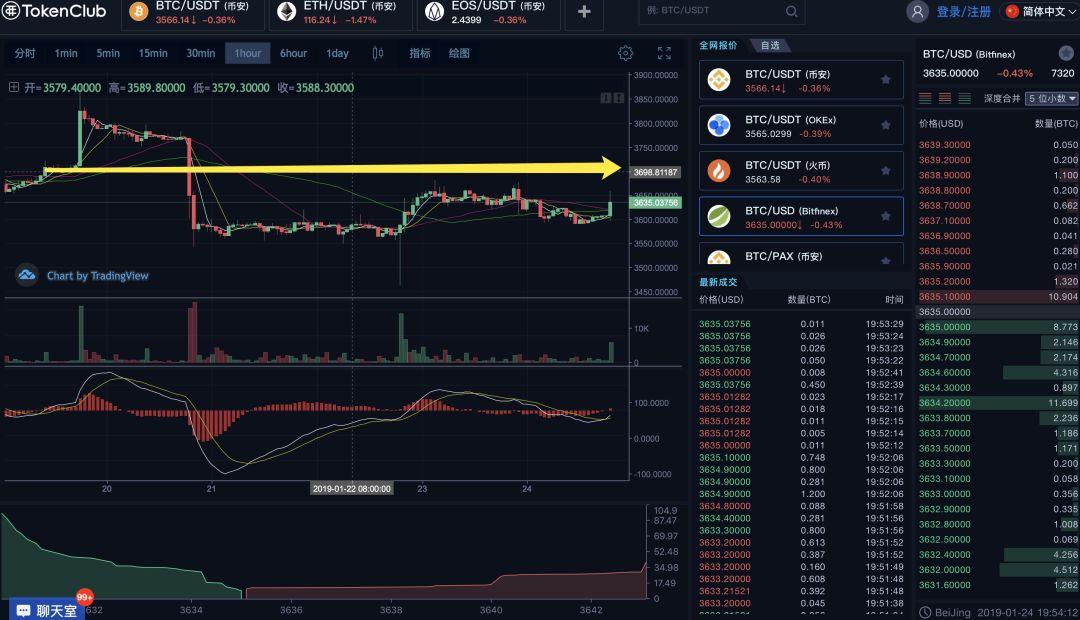Click the search magnifier icon

(x=791, y=11)
